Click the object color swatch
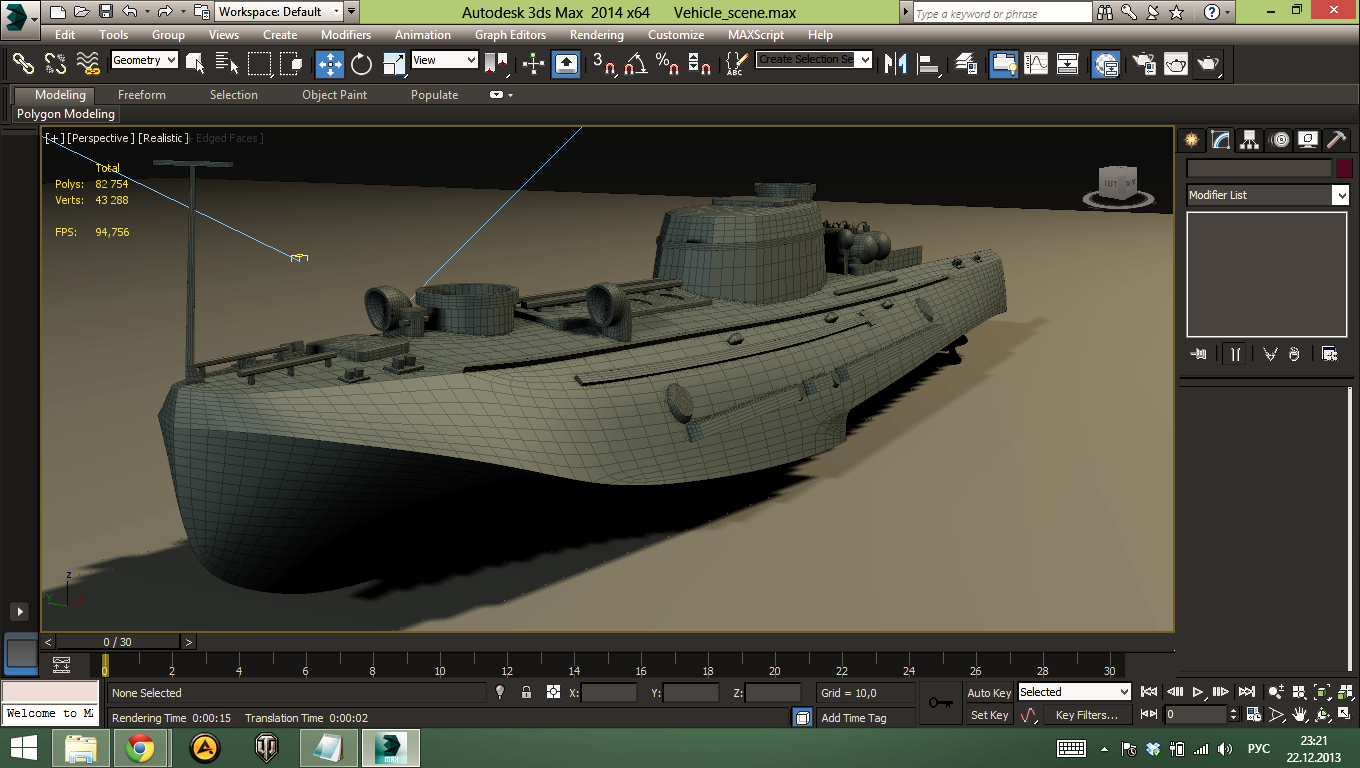This screenshot has width=1360, height=768. 1344,168
